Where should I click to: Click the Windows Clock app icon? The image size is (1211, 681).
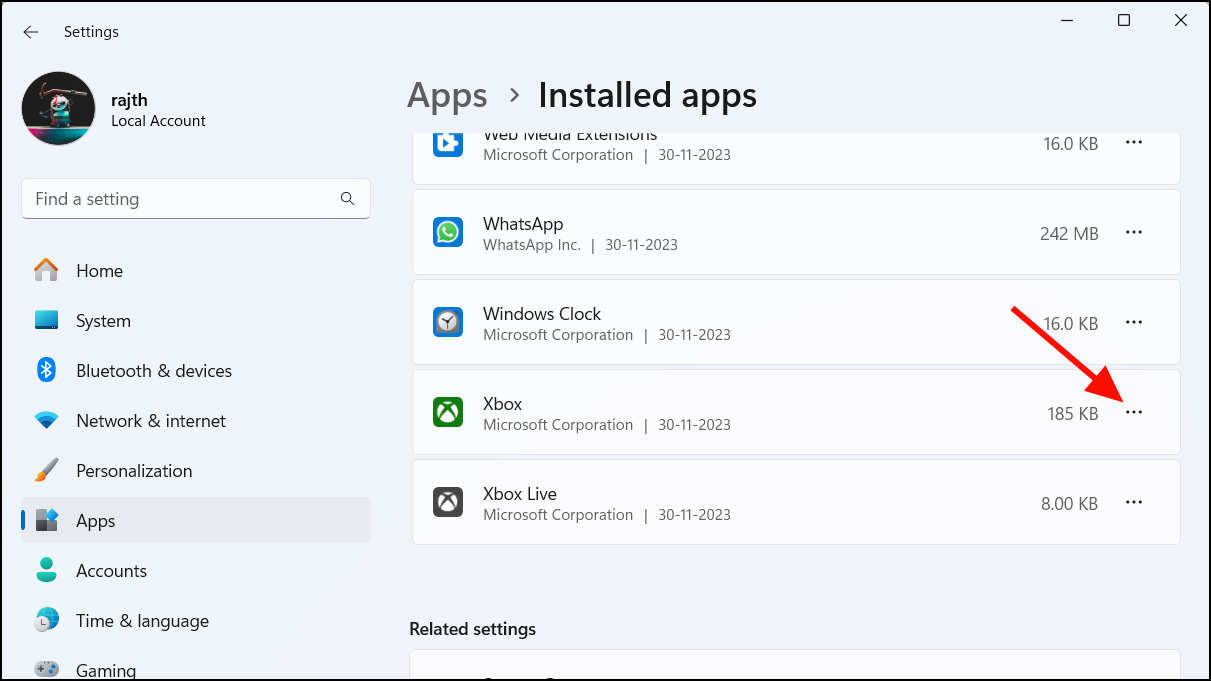[x=448, y=322]
